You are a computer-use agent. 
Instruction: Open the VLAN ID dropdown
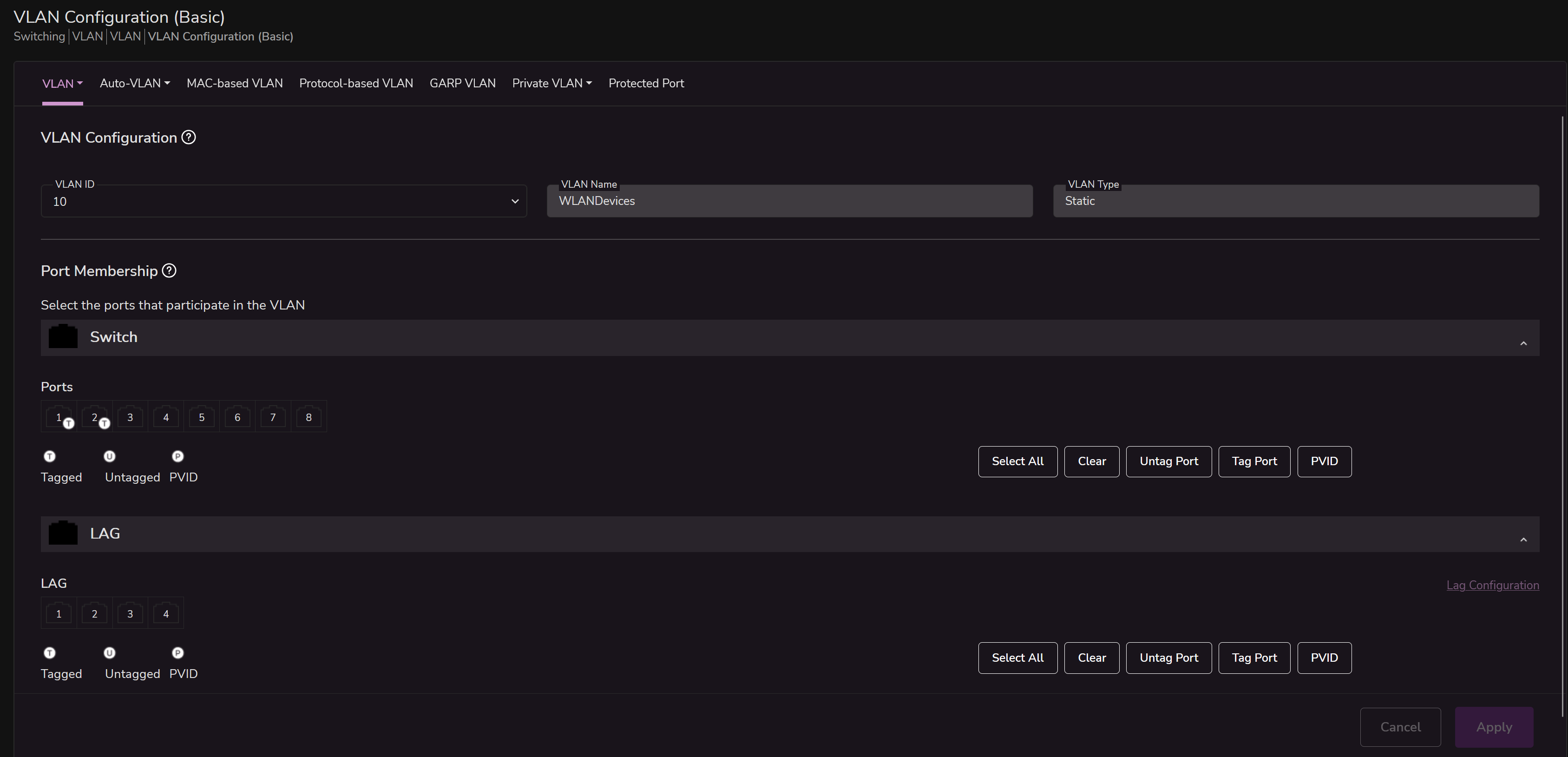point(283,202)
